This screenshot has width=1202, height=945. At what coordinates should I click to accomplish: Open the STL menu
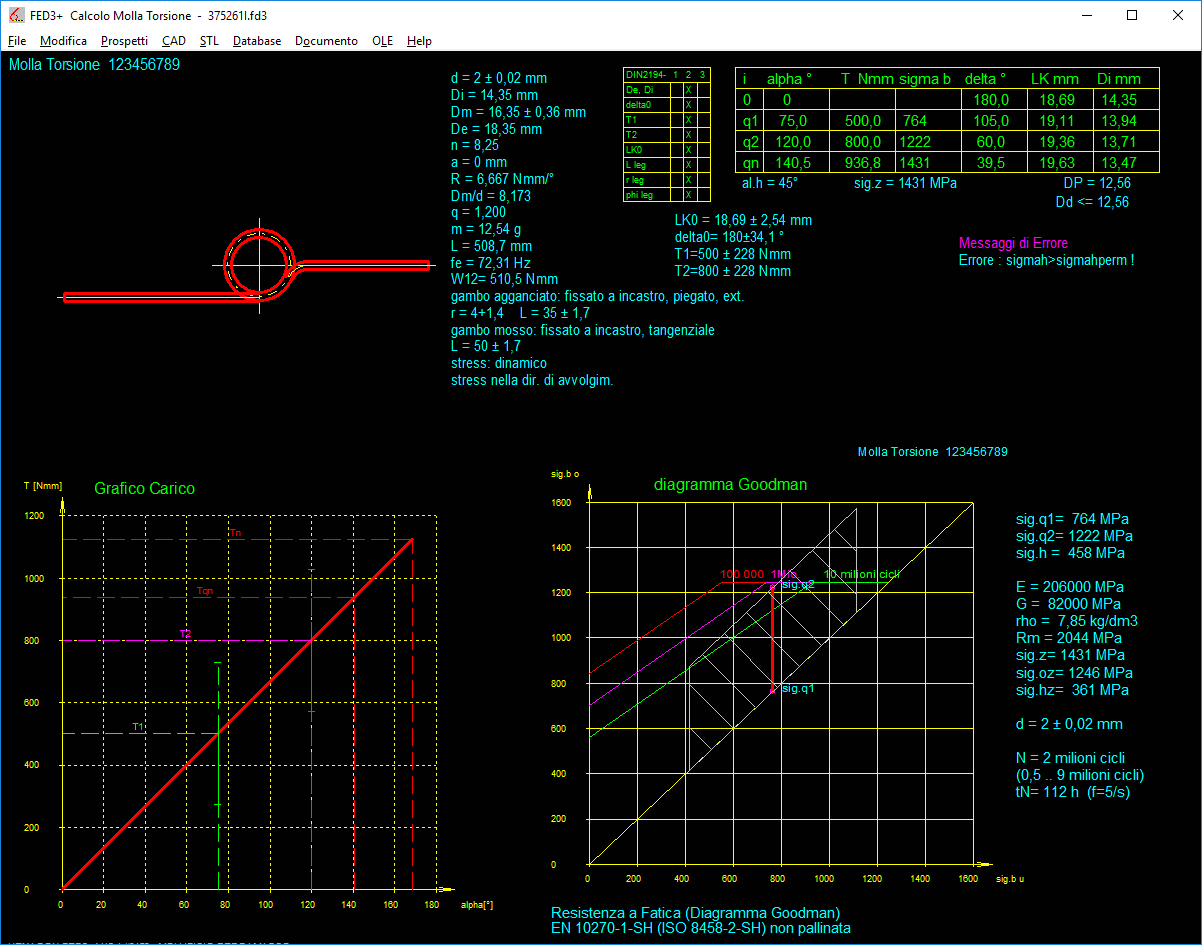click(x=209, y=41)
